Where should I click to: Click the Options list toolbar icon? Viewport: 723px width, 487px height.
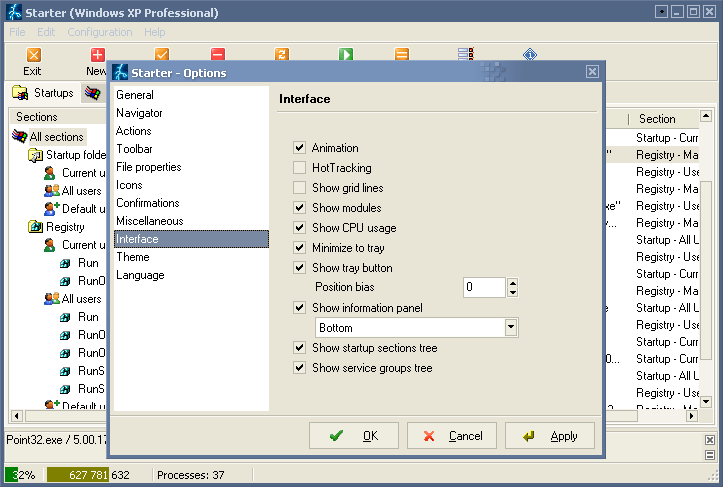coord(466,54)
